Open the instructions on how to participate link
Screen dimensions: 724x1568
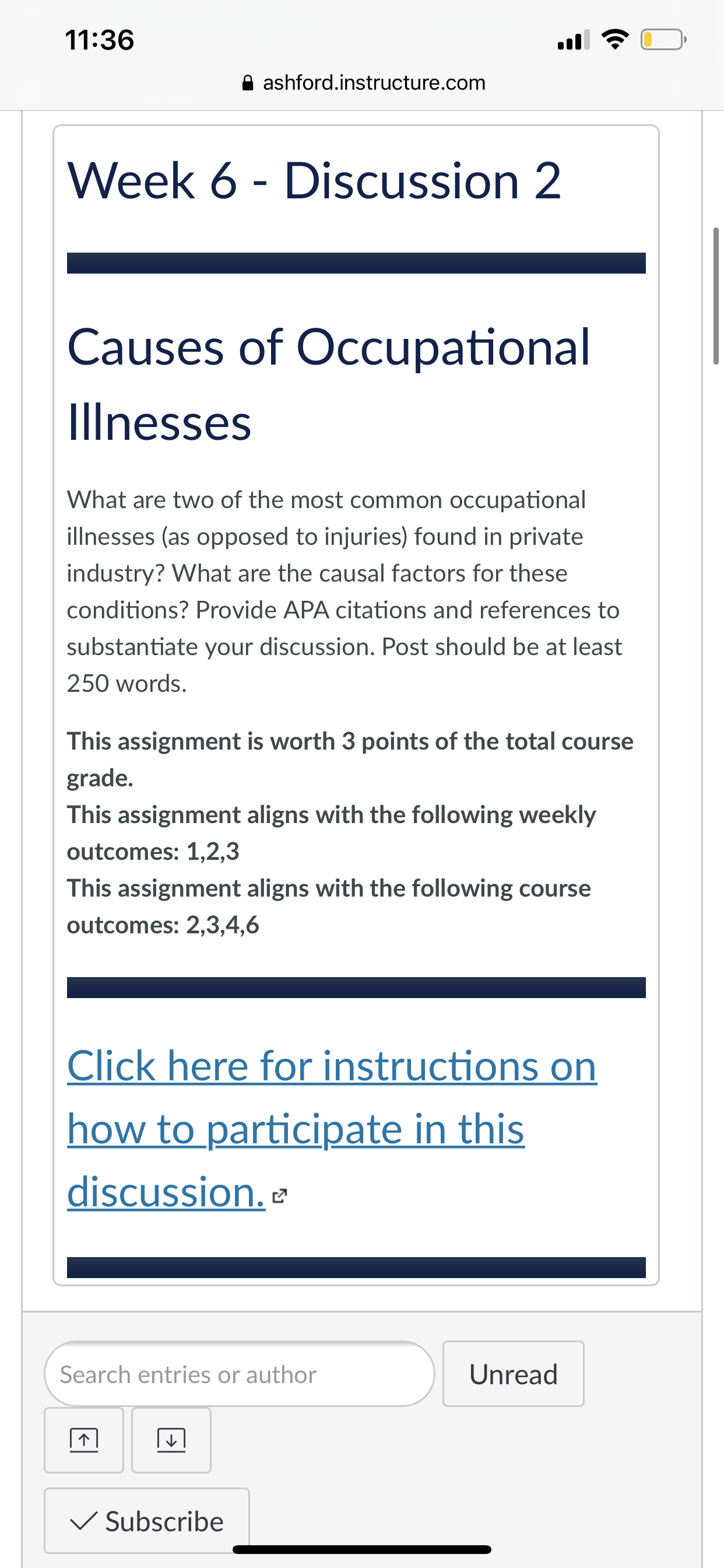(x=332, y=1128)
